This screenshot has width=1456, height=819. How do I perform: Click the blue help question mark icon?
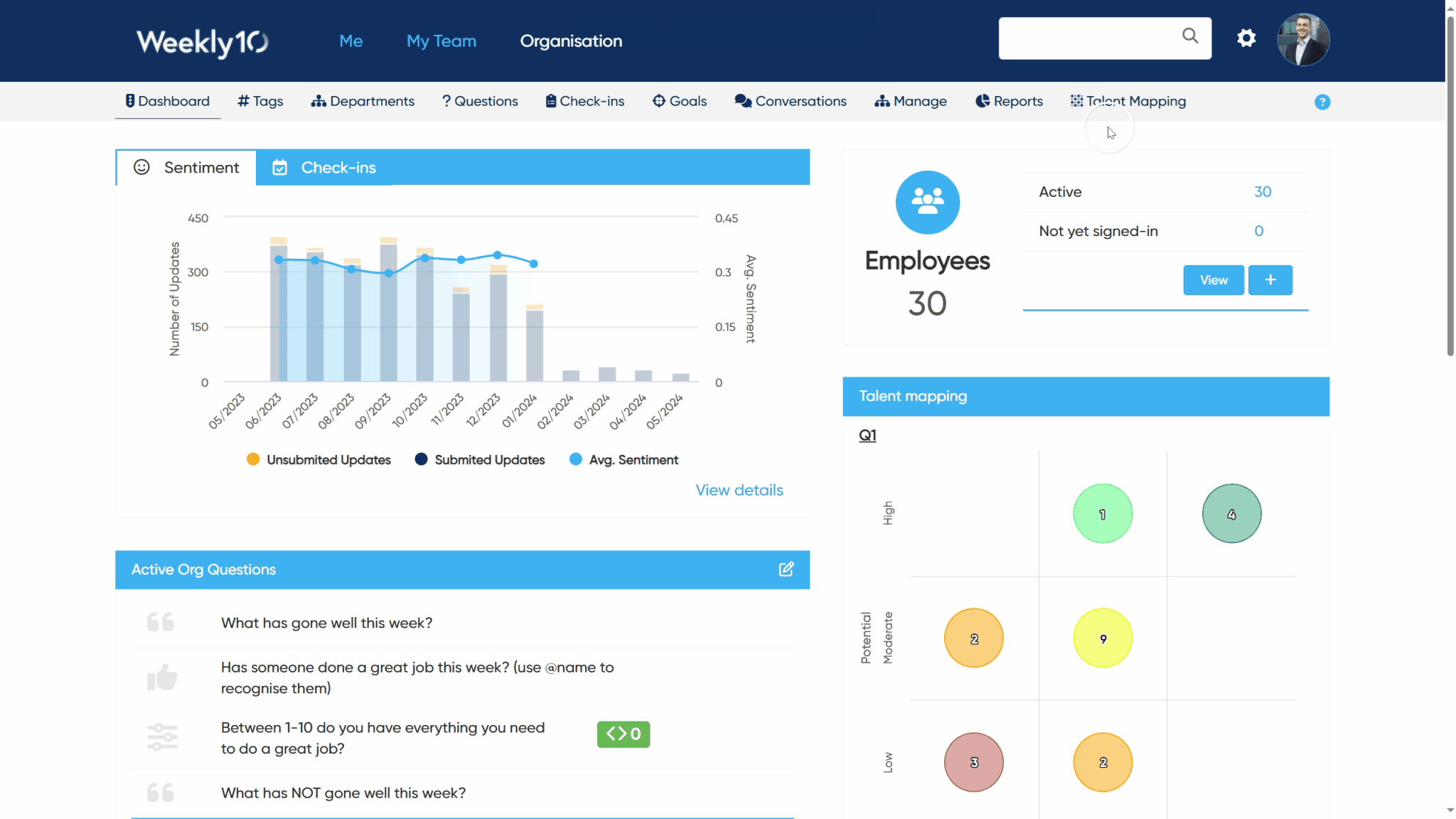1322,102
